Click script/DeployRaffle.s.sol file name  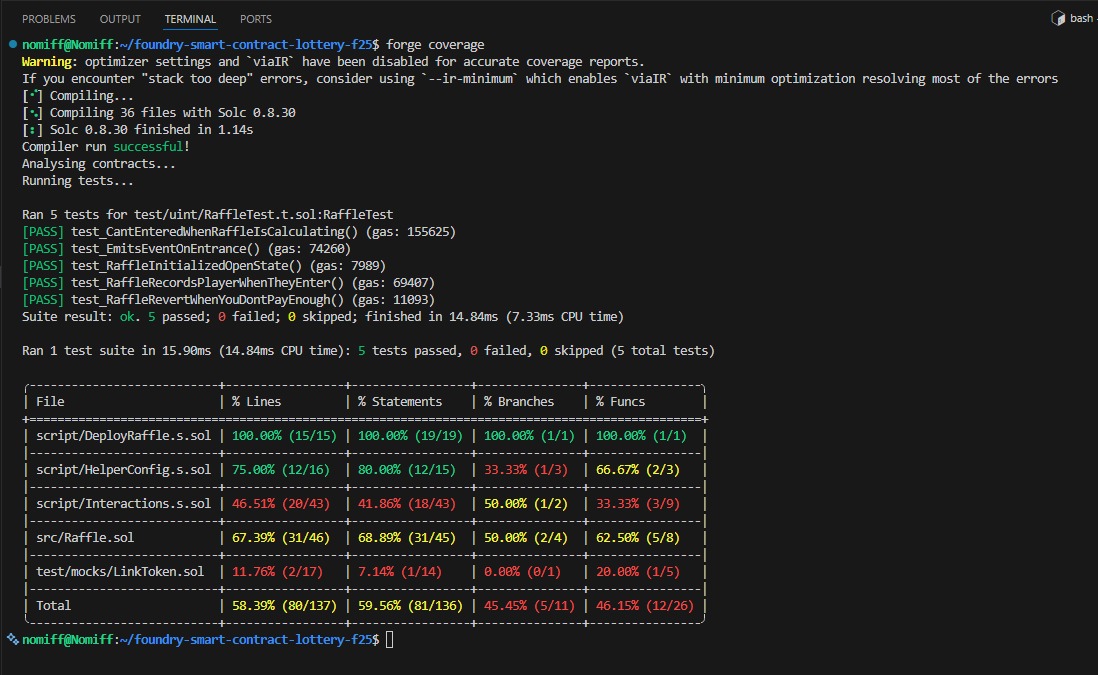123,436
